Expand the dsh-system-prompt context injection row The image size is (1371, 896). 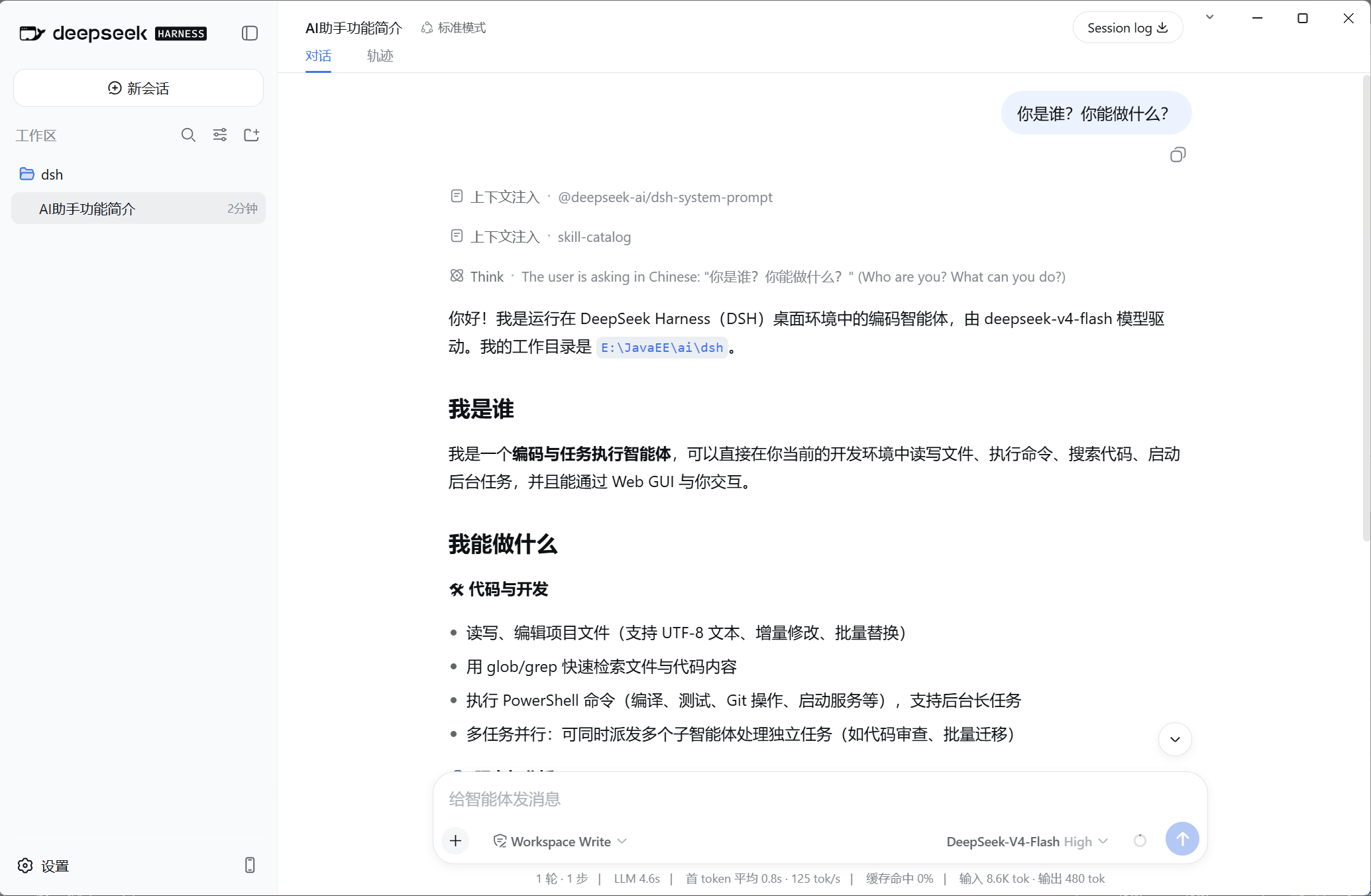611,197
